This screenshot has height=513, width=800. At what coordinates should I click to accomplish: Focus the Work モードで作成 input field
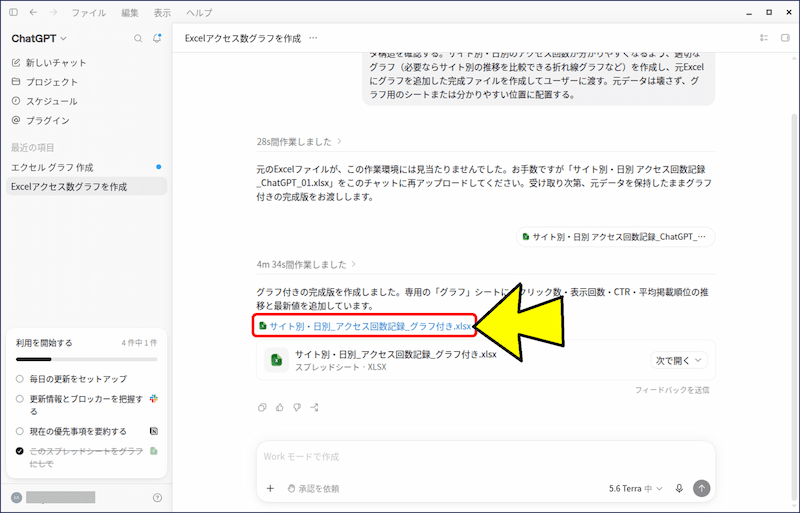click(x=485, y=456)
